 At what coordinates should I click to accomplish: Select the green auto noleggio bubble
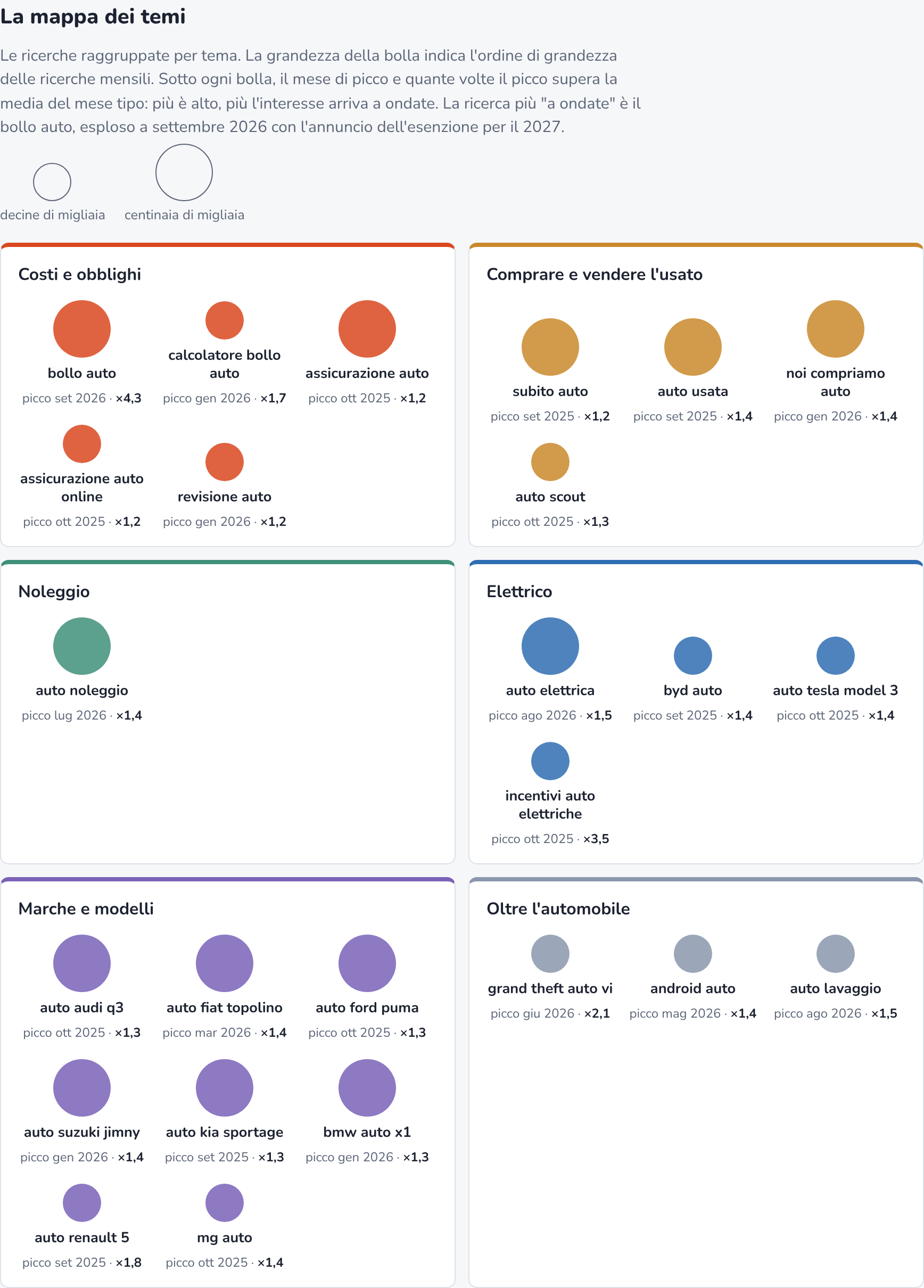coord(82,646)
